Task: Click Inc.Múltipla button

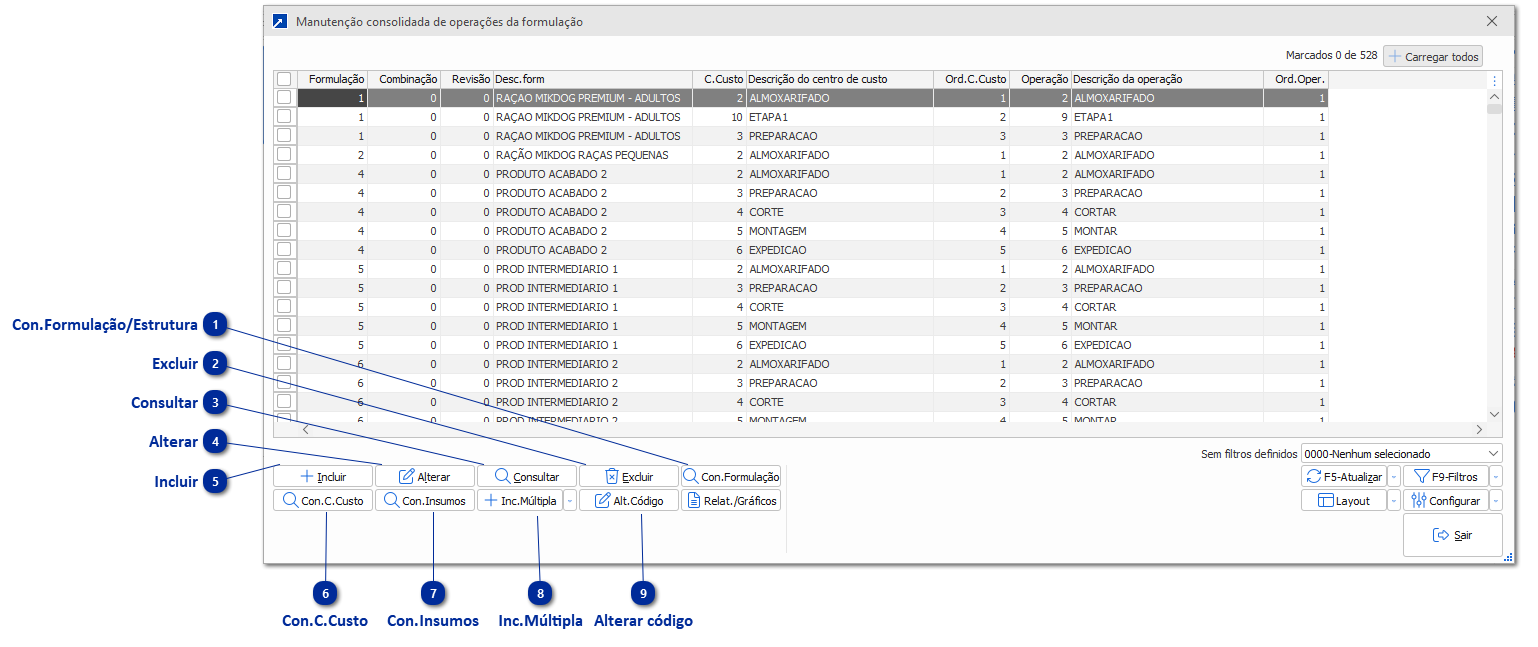Action: 520,501
